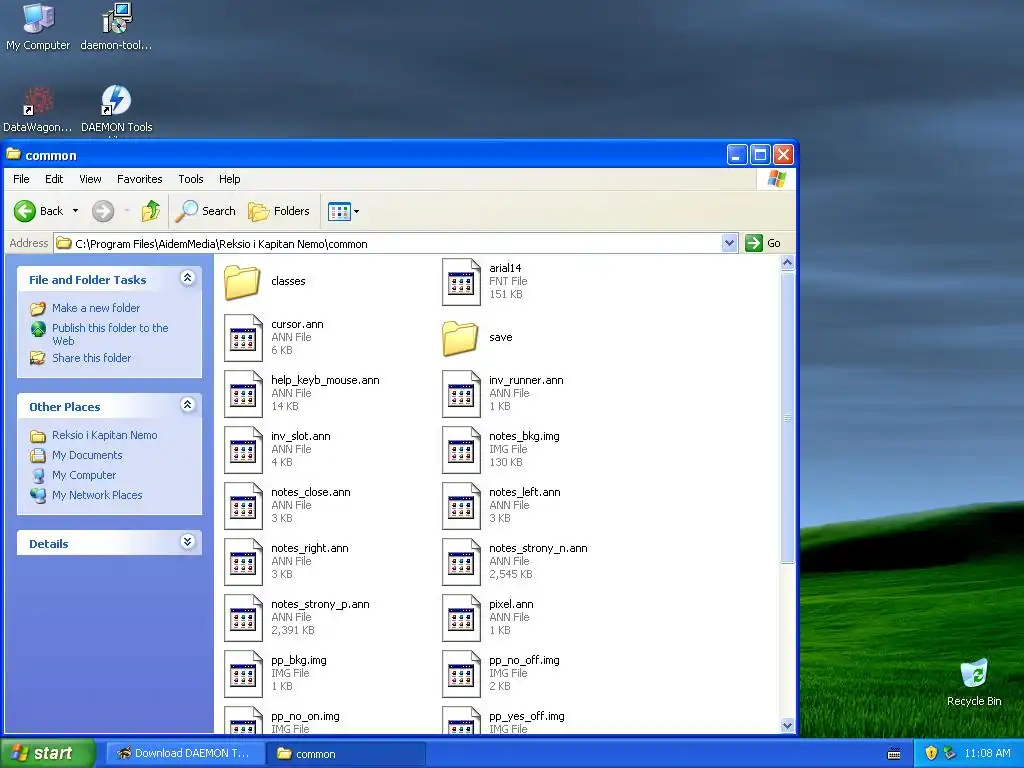The image size is (1024, 768).
Task: Select the cursor.ann file icon
Action: 243,338
